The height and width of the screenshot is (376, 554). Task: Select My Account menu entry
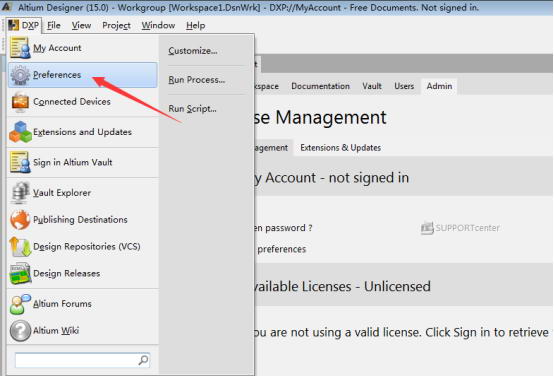tap(83, 48)
